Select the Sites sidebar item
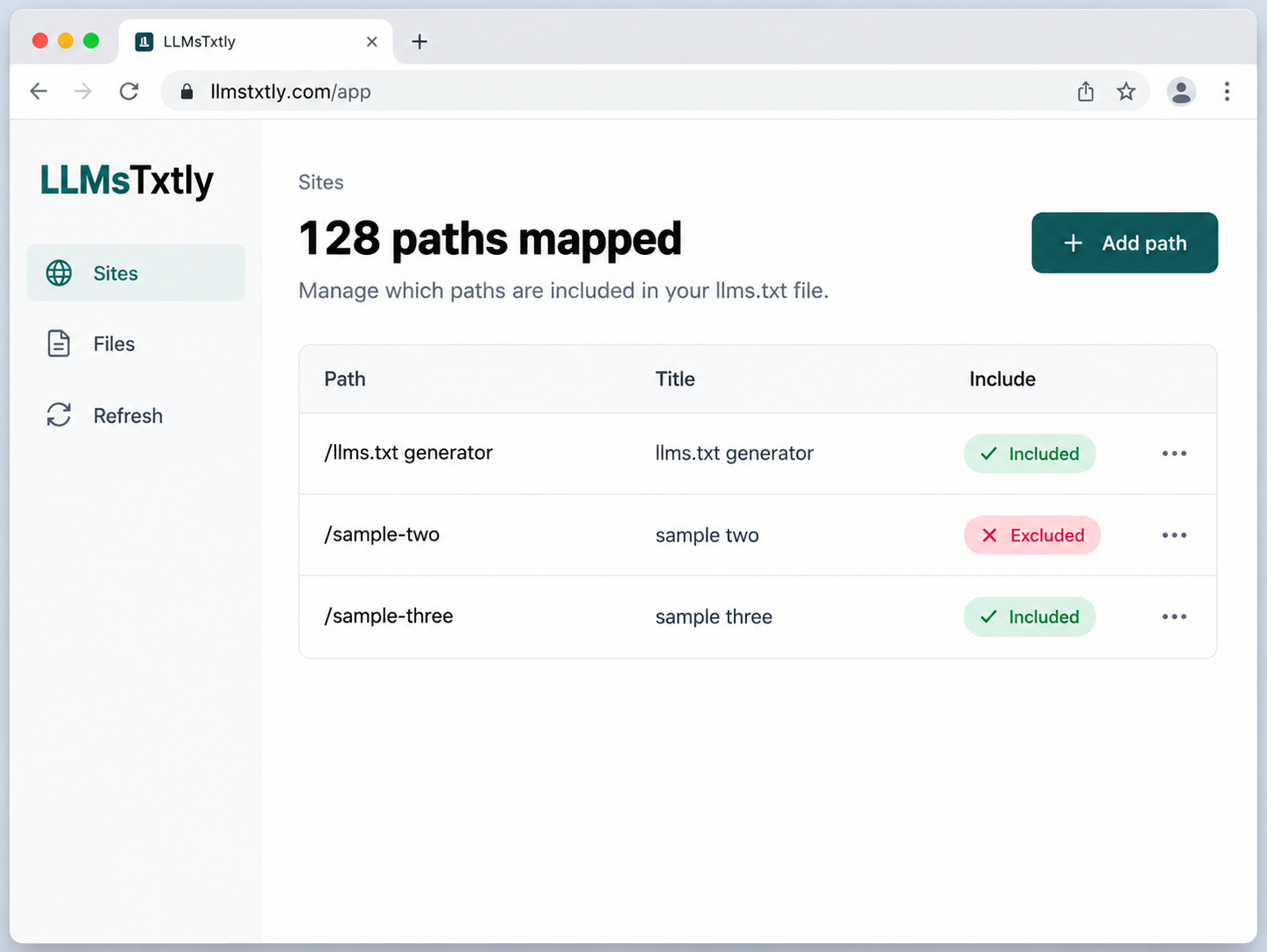The height and width of the screenshot is (952, 1267). 136,273
